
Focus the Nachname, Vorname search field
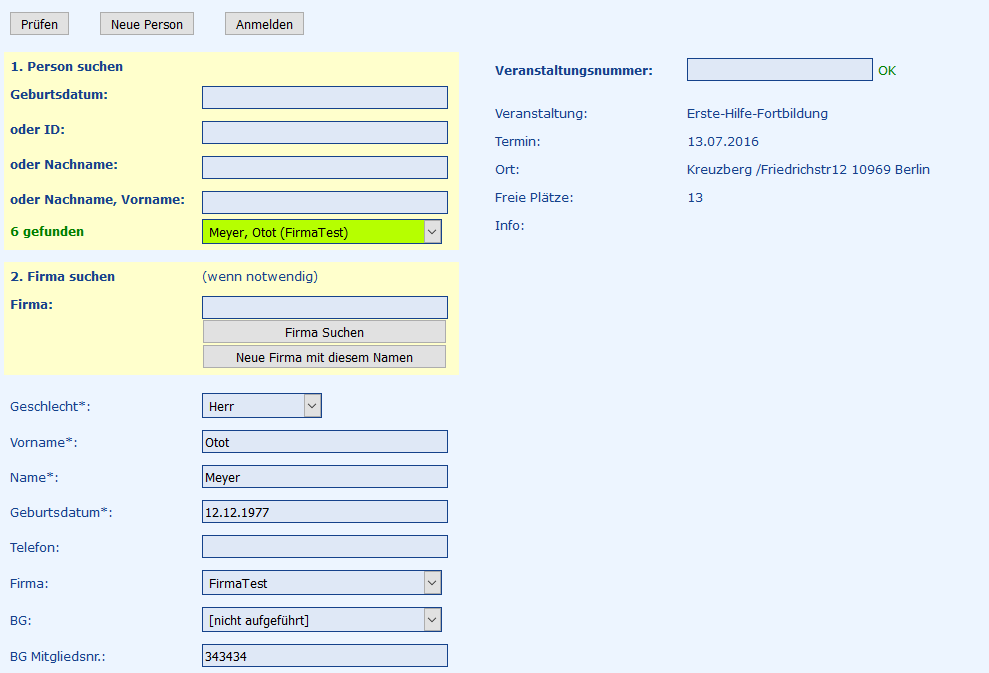click(x=324, y=202)
